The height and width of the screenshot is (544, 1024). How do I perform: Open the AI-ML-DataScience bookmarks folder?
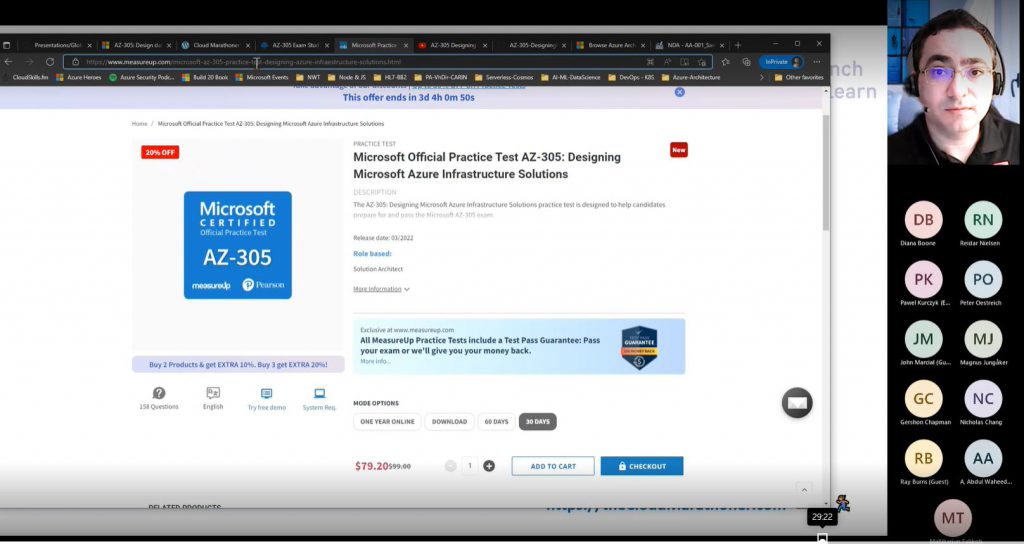[570, 77]
